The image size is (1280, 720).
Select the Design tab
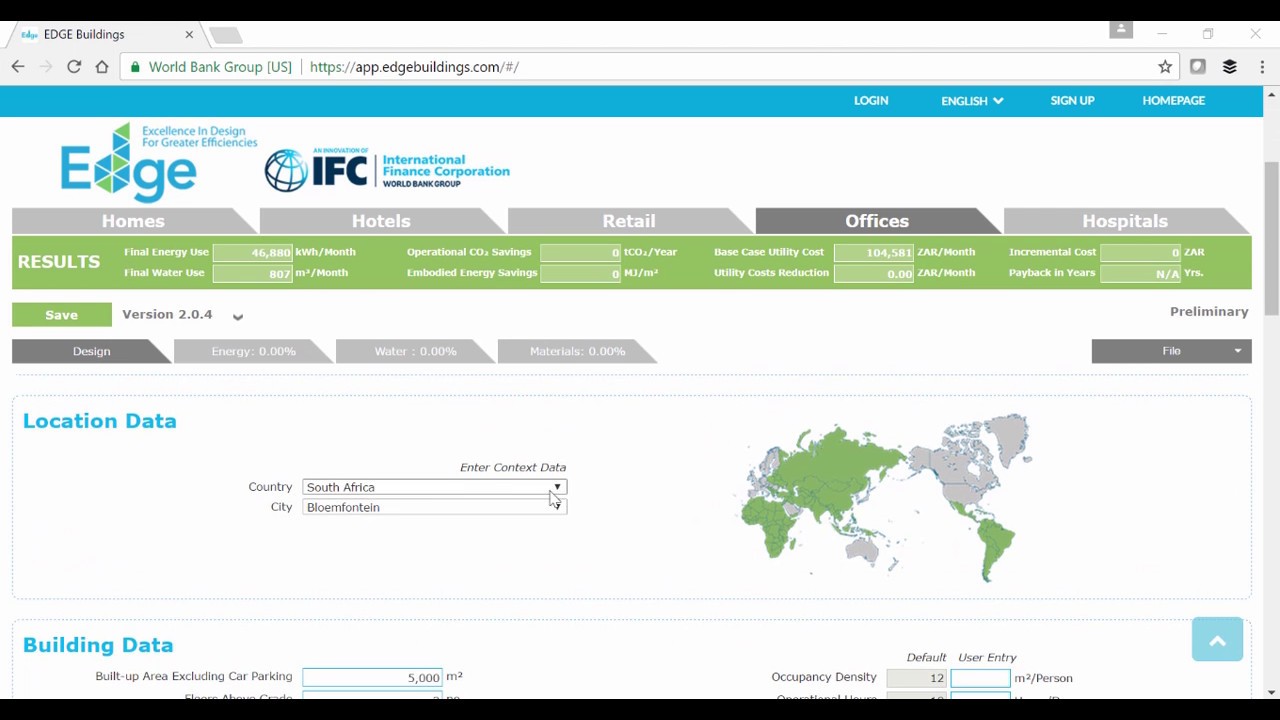coord(91,351)
